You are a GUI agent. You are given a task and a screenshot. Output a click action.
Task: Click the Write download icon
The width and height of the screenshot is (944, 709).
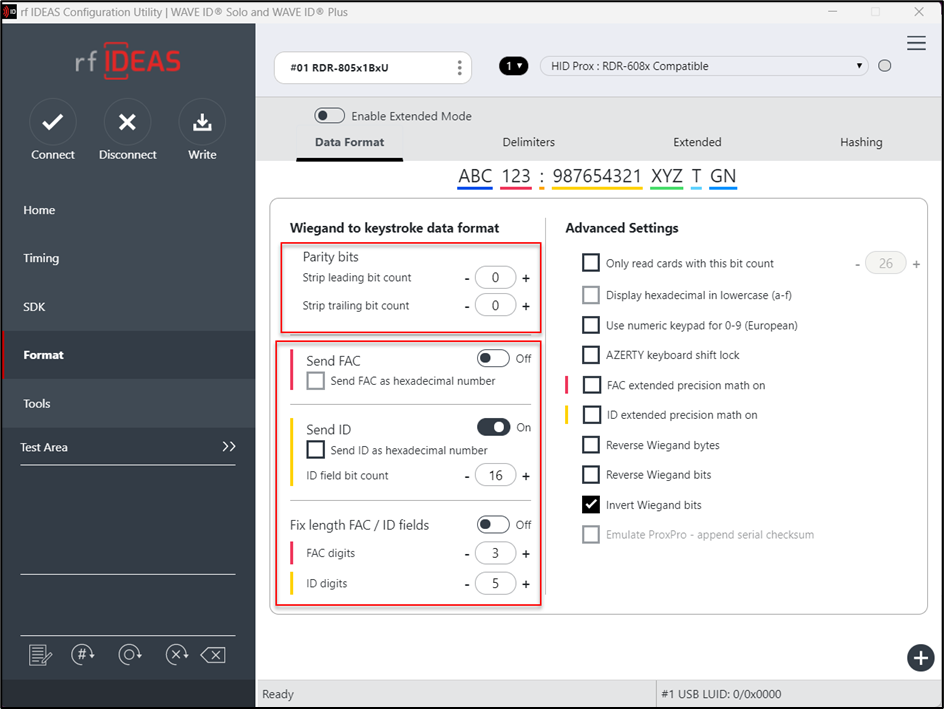[x=202, y=122]
